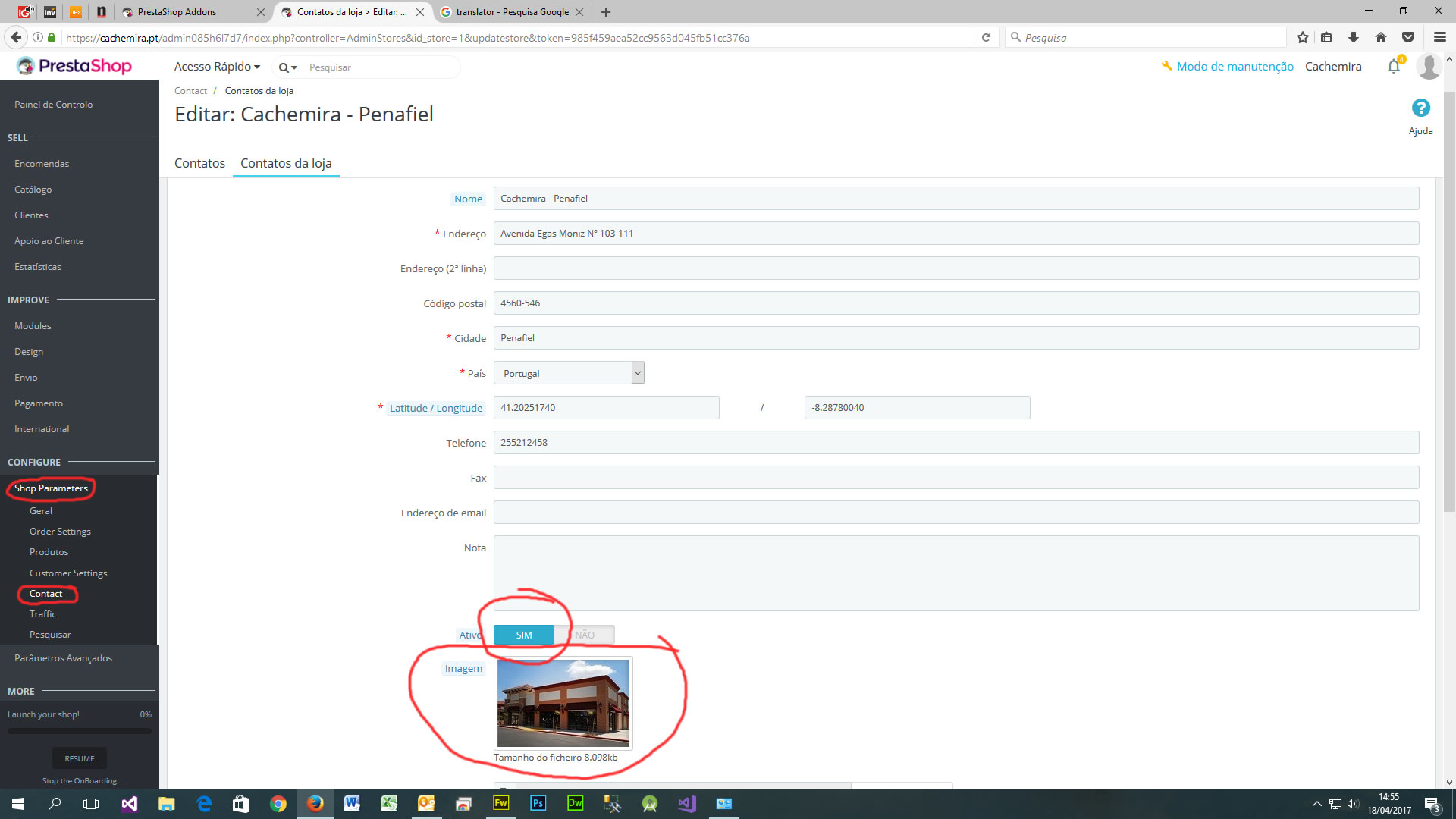The image size is (1456, 819).
Task: Click the Firefox reload page icon
Action: pos(986,37)
